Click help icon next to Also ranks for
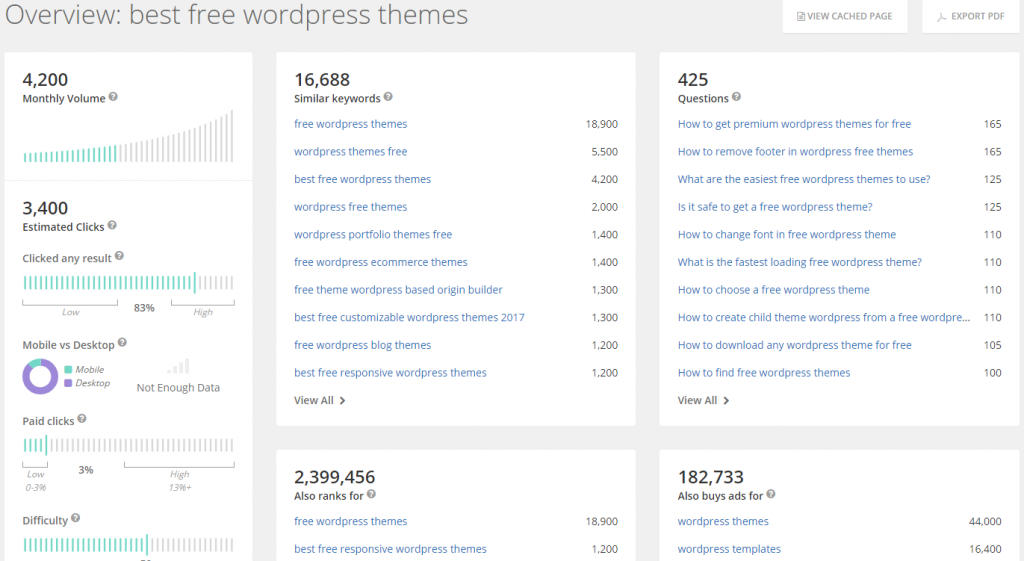Screen dimensions: 1024x561 [371, 495]
